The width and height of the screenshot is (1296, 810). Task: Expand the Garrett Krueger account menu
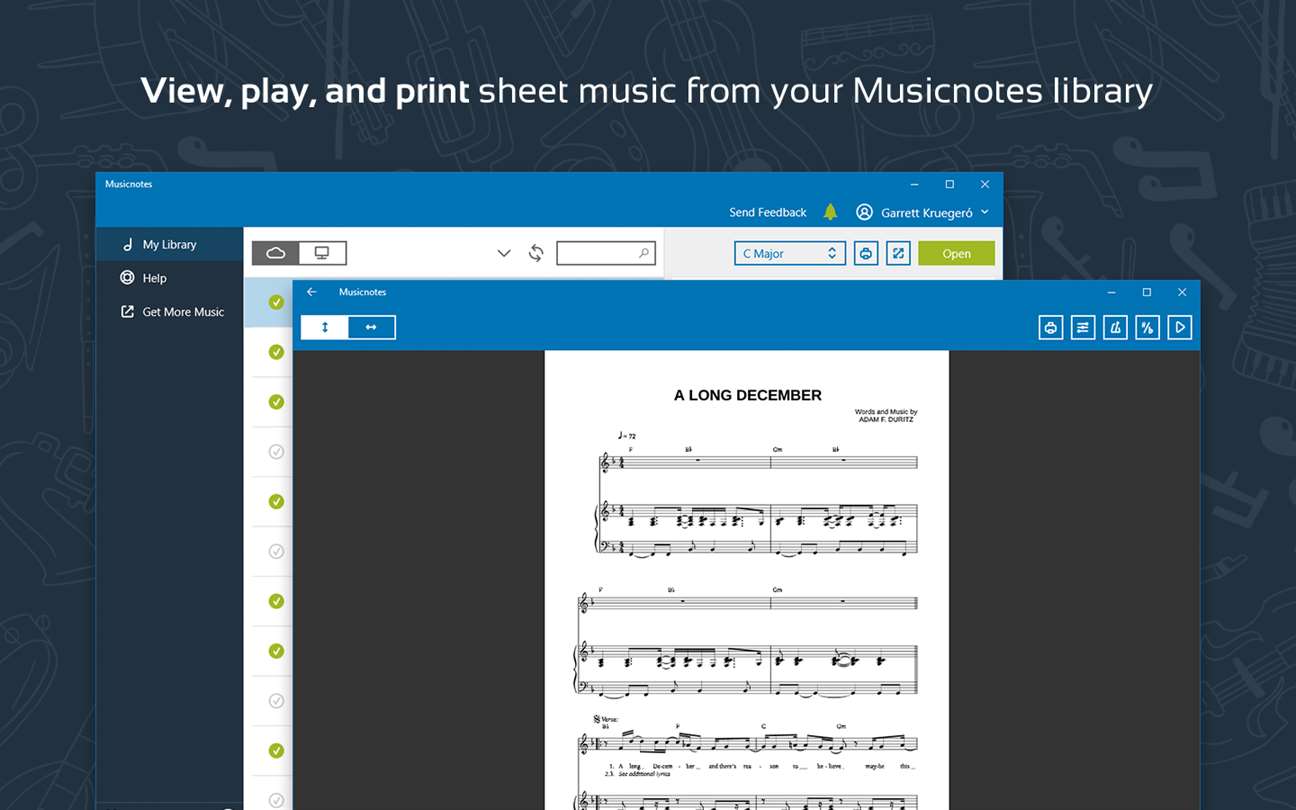coord(922,212)
